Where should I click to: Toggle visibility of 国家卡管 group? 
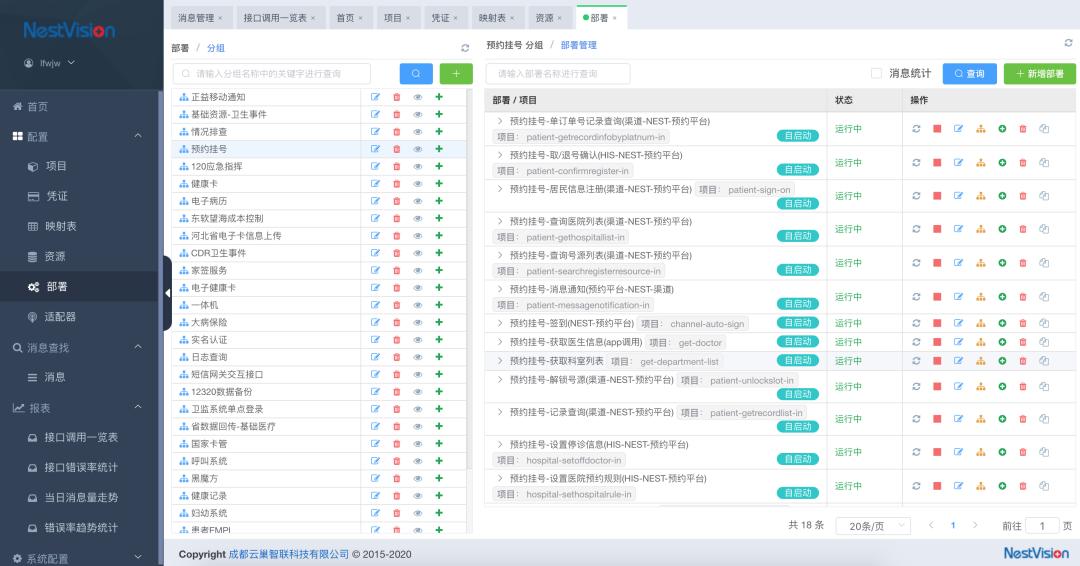tap(417, 443)
